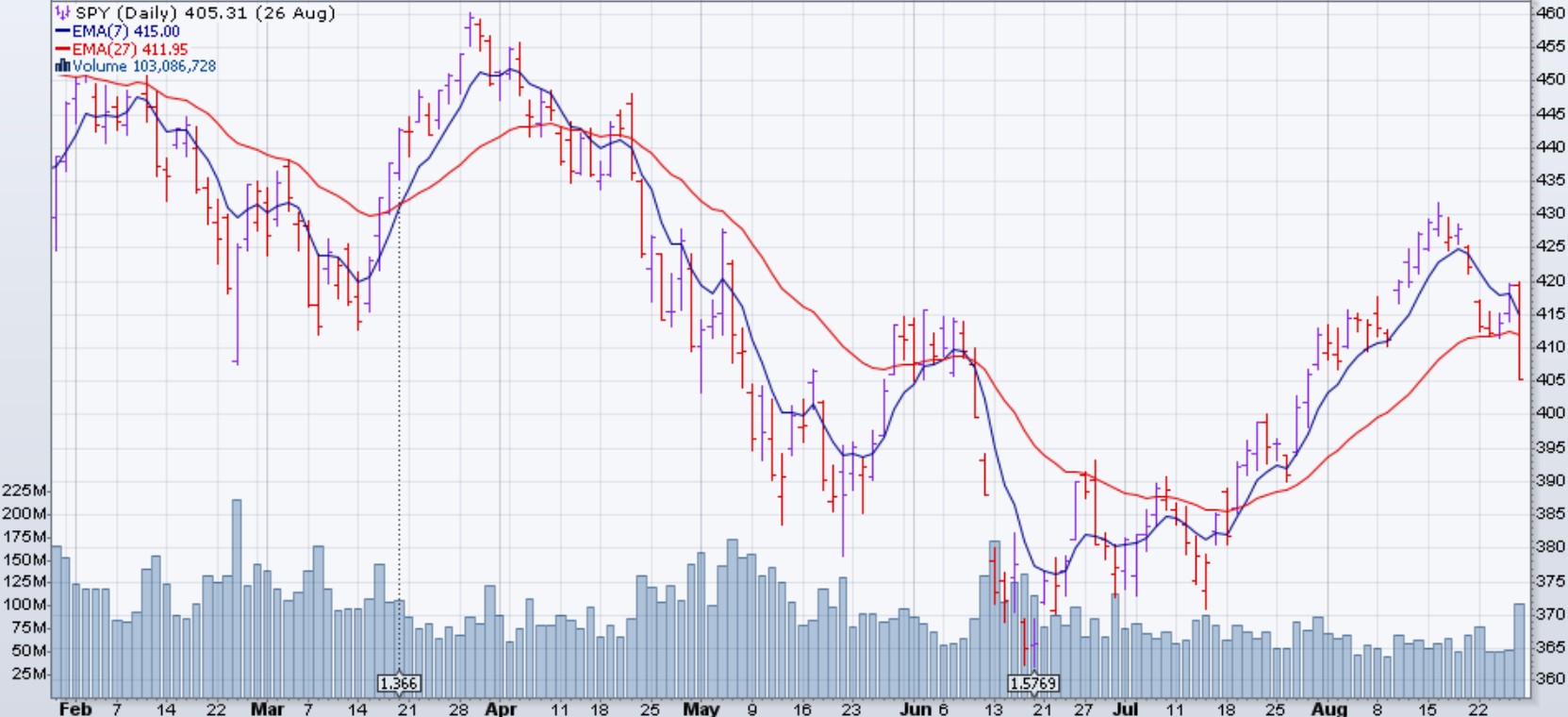Select the last volume bar at far right
Viewport: 1568px width, 717px height.
tap(1519, 650)
